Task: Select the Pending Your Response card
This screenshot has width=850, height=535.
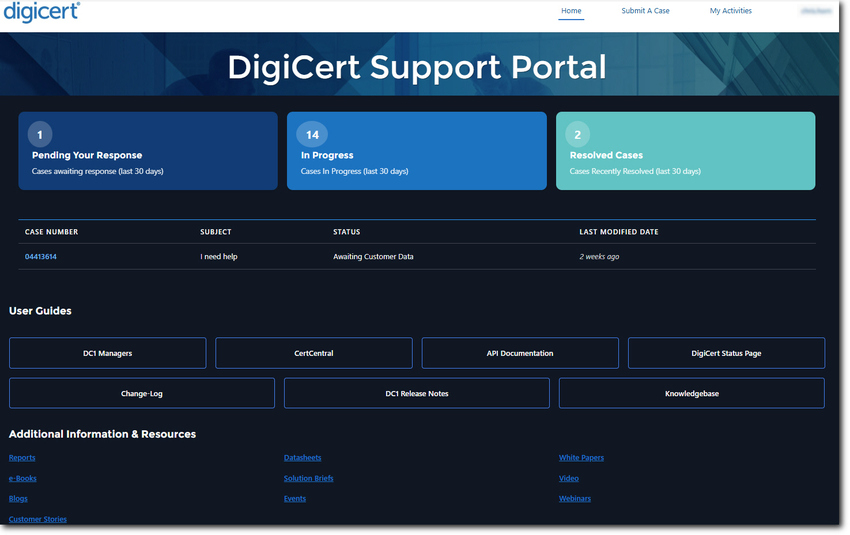Action: pyautogui.click(x=148, y=151)
